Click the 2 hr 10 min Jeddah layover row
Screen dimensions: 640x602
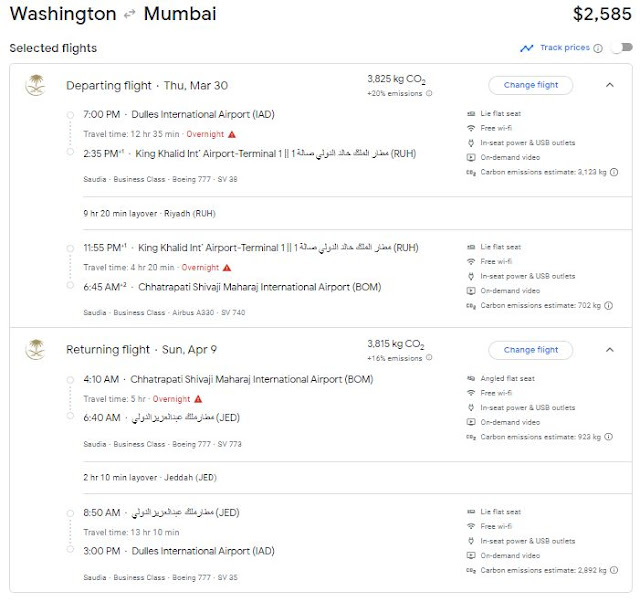pyautogui.click(x=150, y=477)
